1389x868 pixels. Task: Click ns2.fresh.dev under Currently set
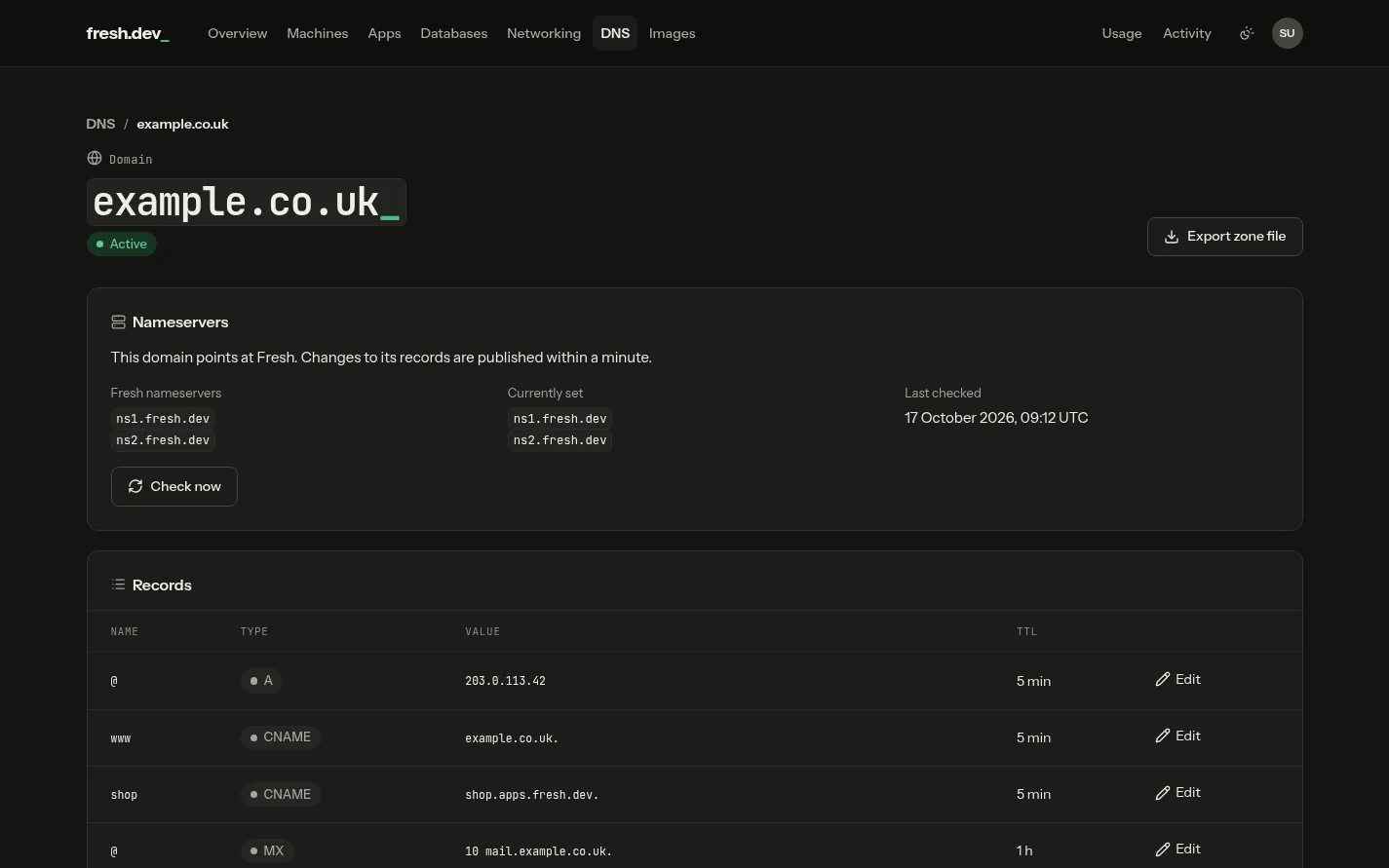click(x=559, y=440)
